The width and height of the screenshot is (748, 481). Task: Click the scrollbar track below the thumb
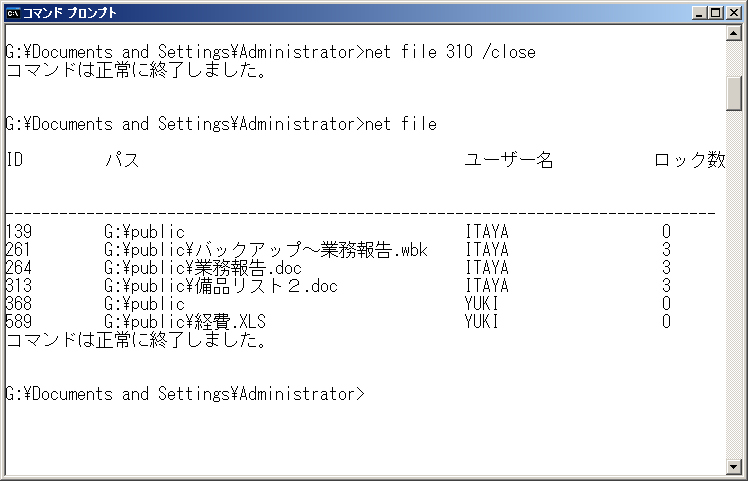[x=733, y=284]
